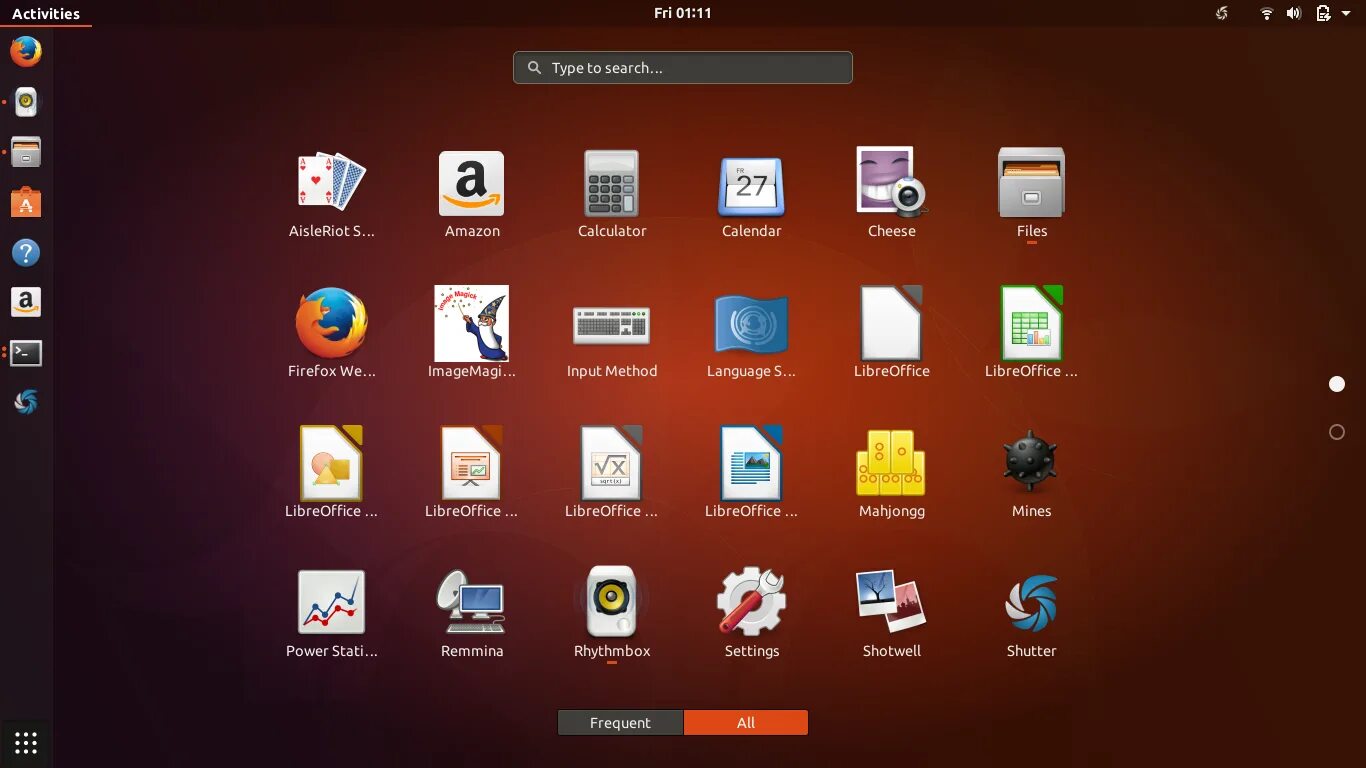Open Files from the applications grid
This screenshot has width=1366, height=768.
[1032, 195]
